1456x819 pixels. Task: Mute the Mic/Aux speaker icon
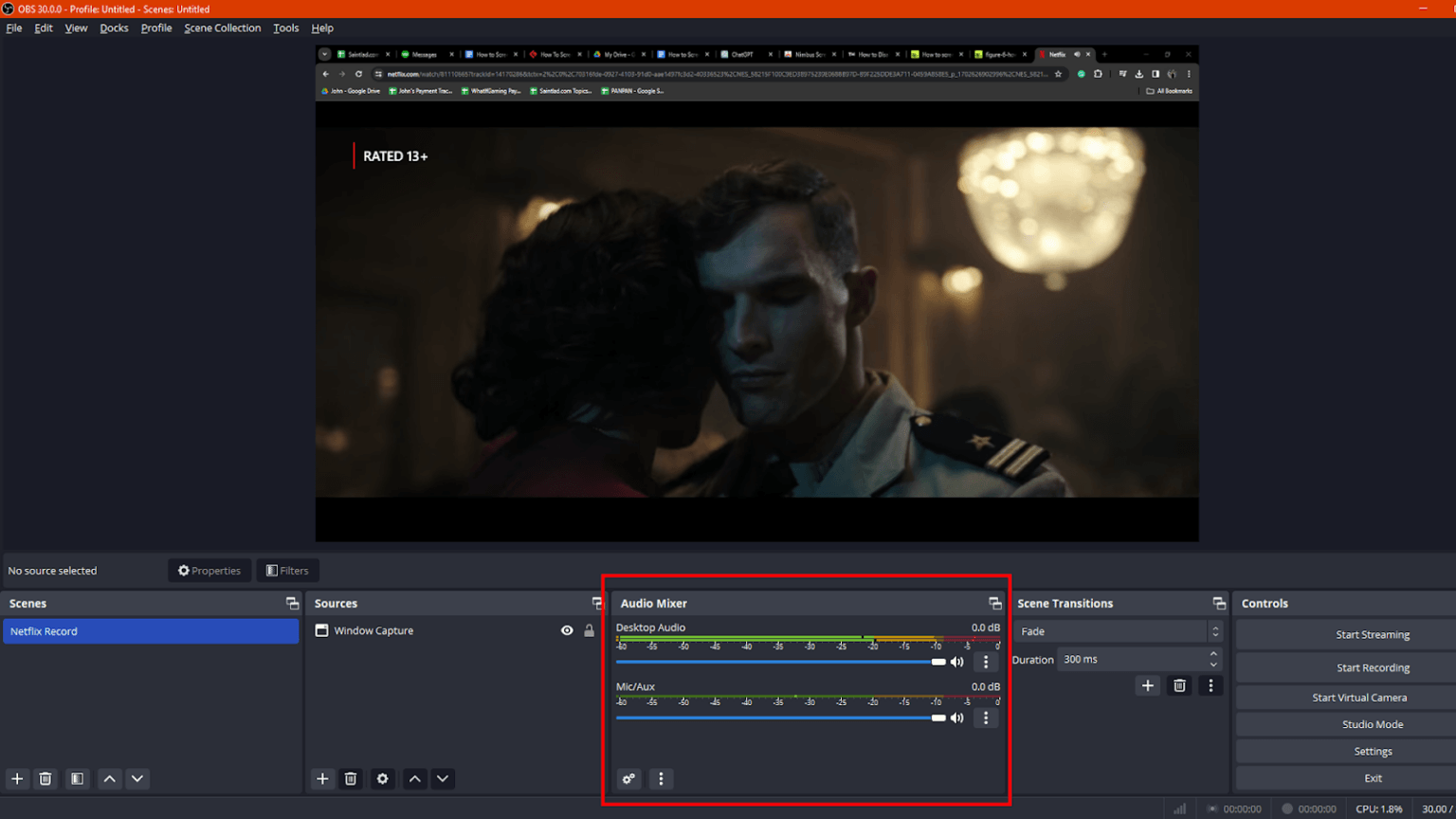click(957, 718)
